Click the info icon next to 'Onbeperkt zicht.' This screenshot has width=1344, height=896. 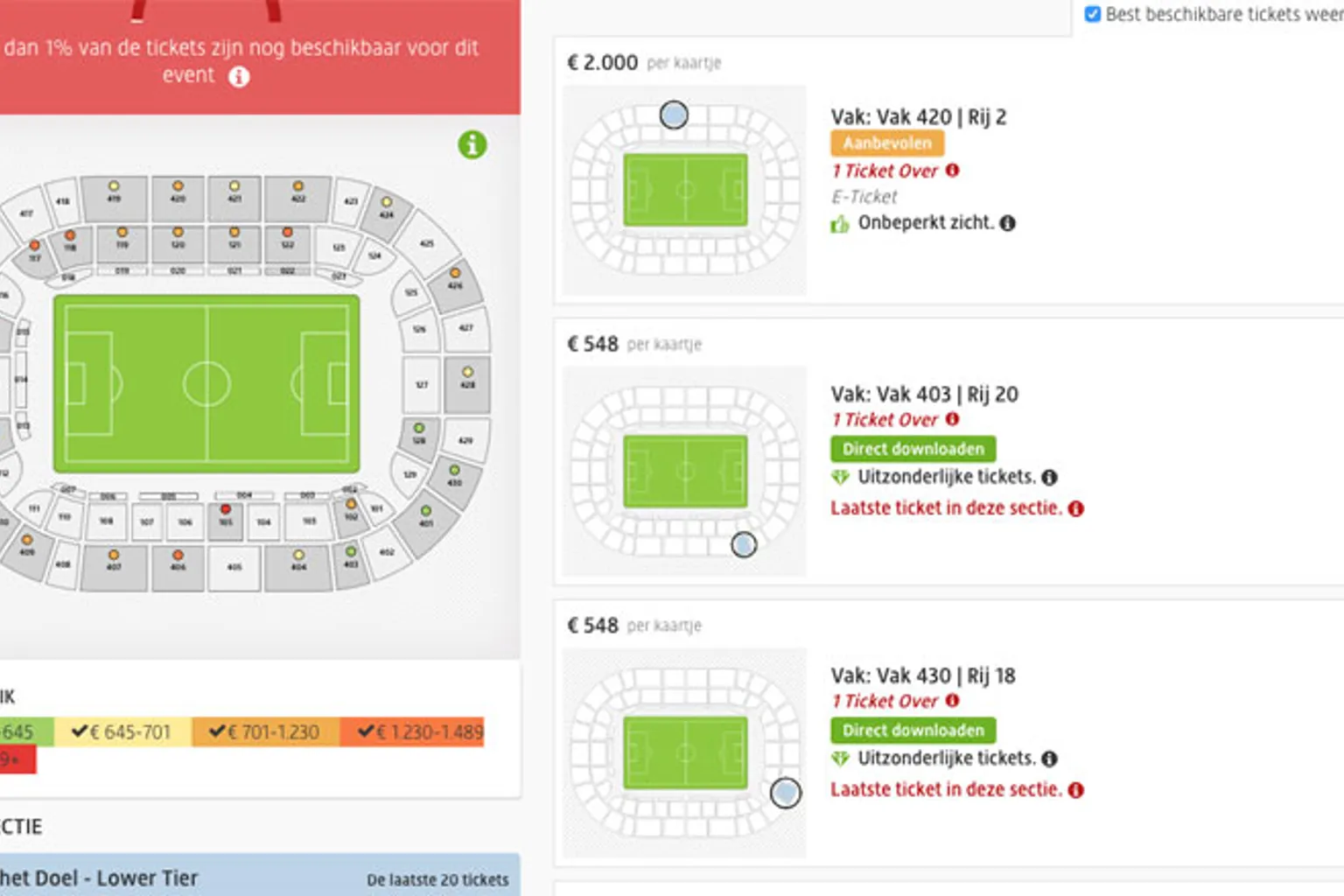pyautogui.click(x=1008, y=223)
